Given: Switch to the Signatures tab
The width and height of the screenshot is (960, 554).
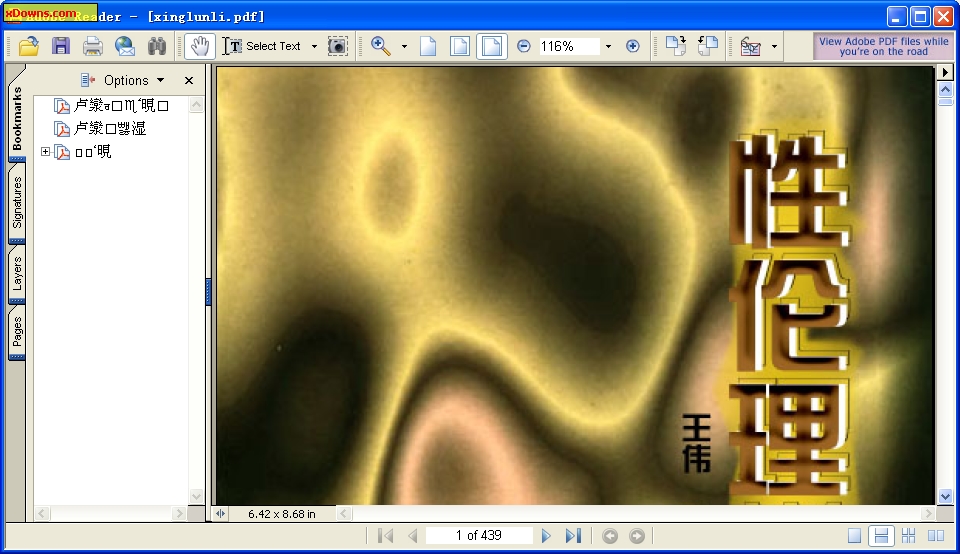Looking at the screenshot, I should 17,203.
